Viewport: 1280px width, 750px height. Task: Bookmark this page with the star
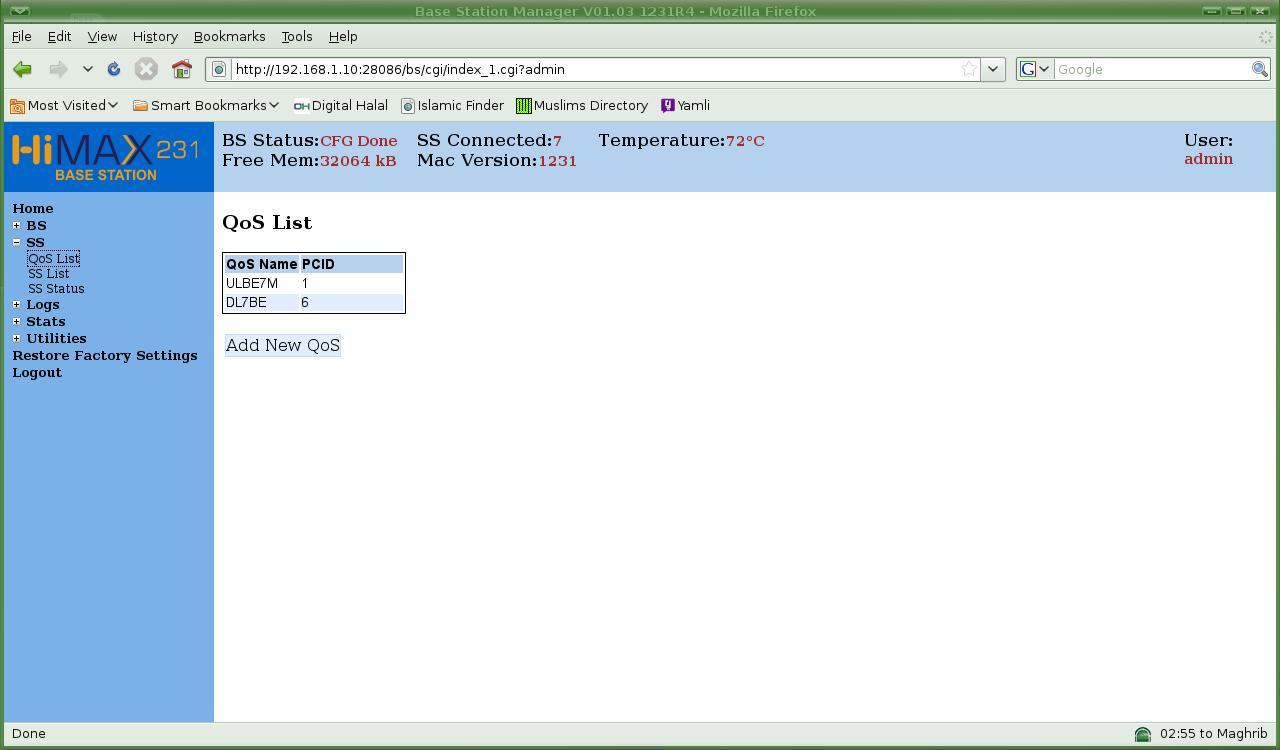click(968, 69)
